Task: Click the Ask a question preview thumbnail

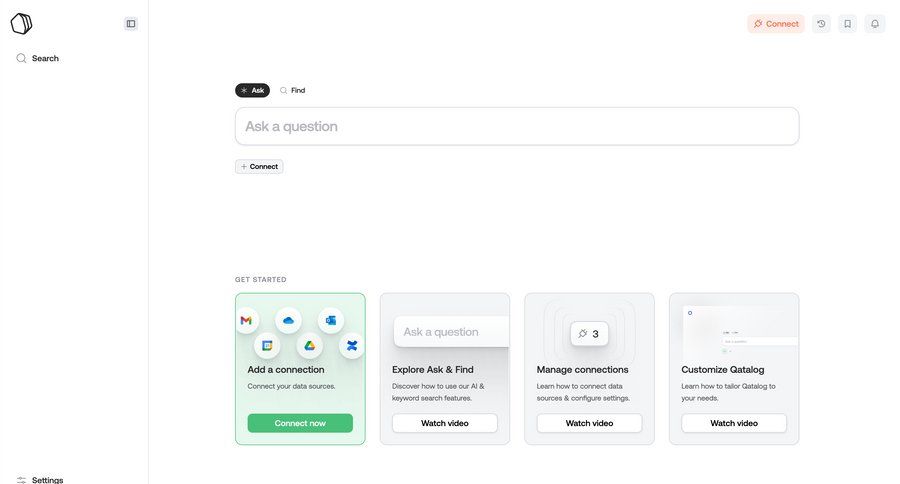Action: click(451, 332)
